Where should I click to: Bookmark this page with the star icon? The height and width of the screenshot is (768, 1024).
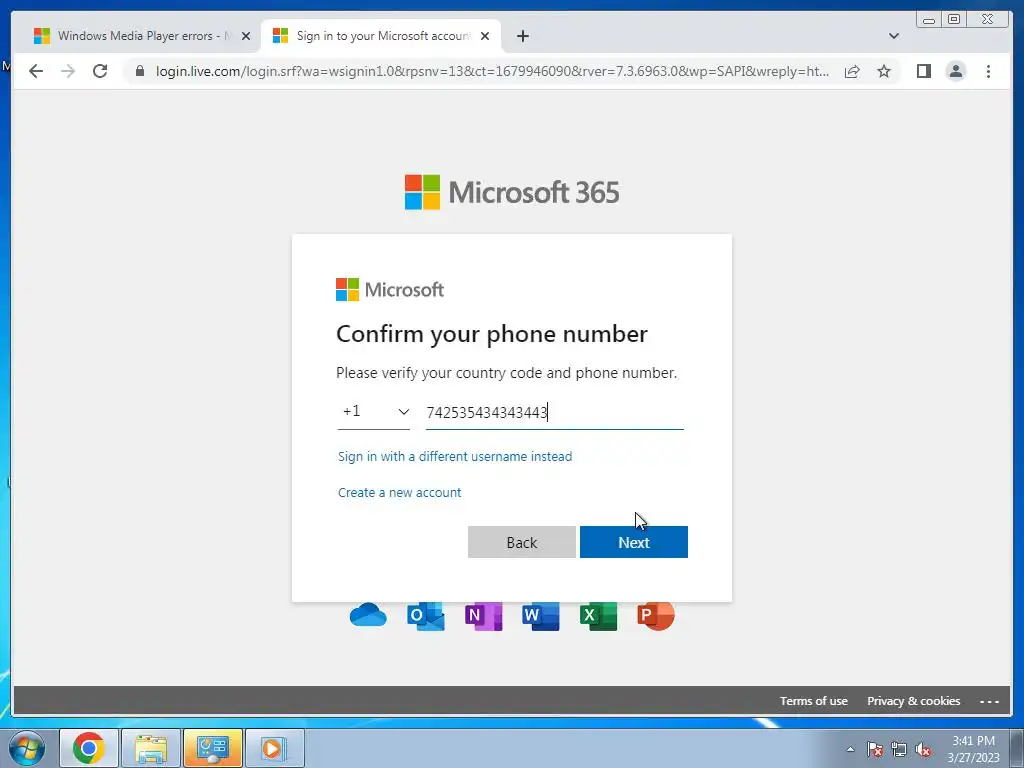coord(884,71)
